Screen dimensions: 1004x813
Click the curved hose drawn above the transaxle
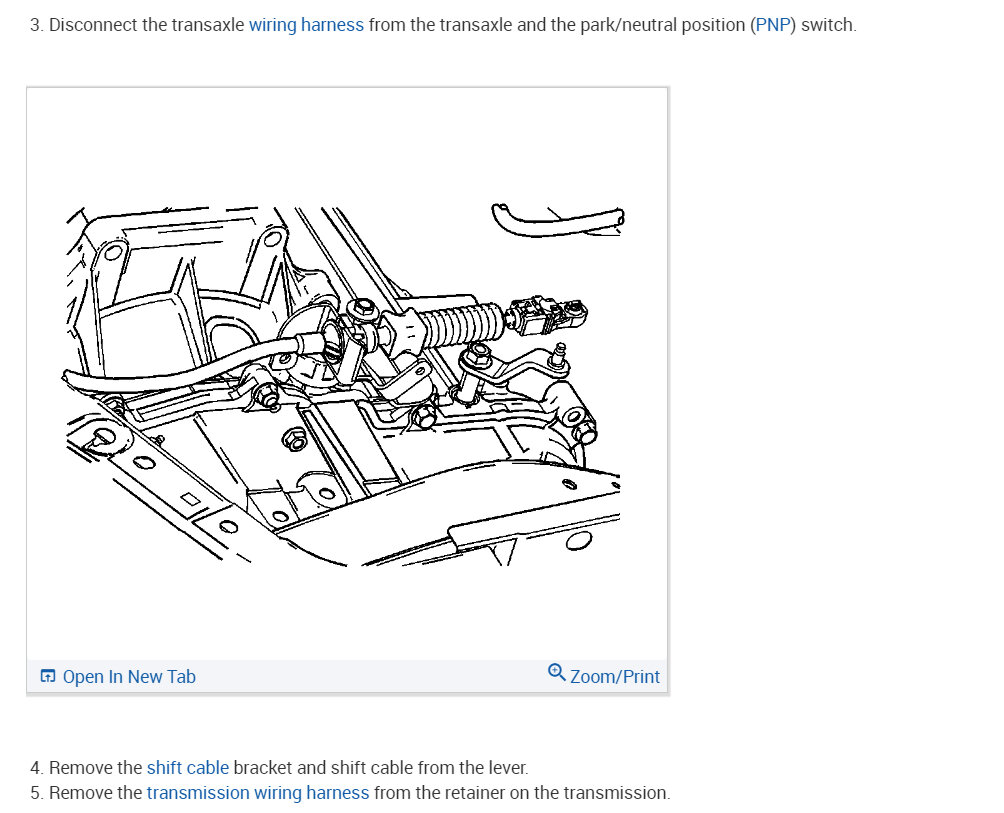pos(558,220)
